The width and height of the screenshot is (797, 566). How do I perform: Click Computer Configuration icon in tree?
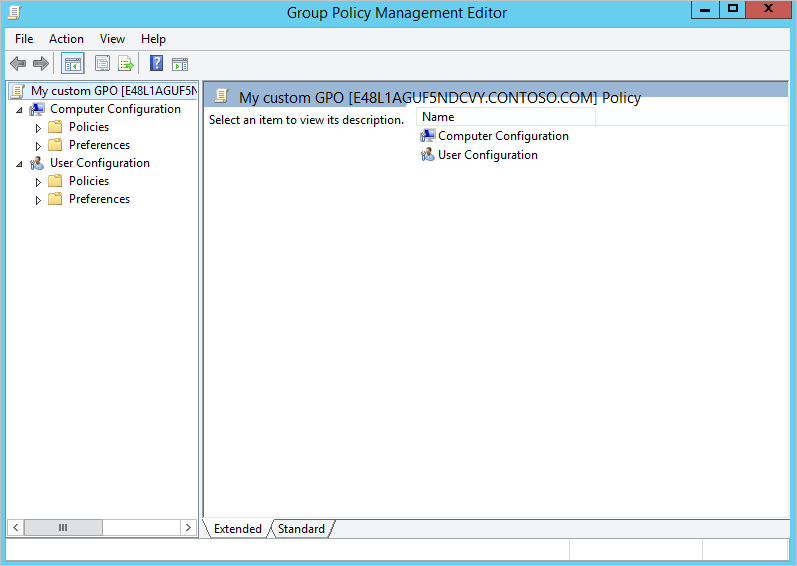click(37, 109)
